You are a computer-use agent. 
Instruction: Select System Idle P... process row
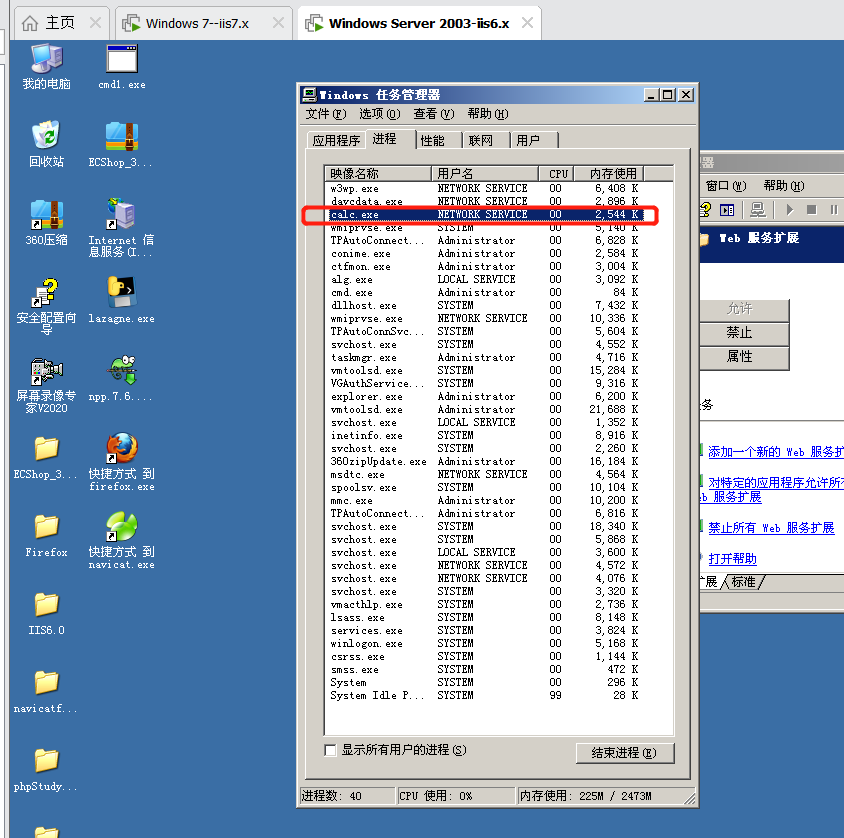tap(485, 695)
